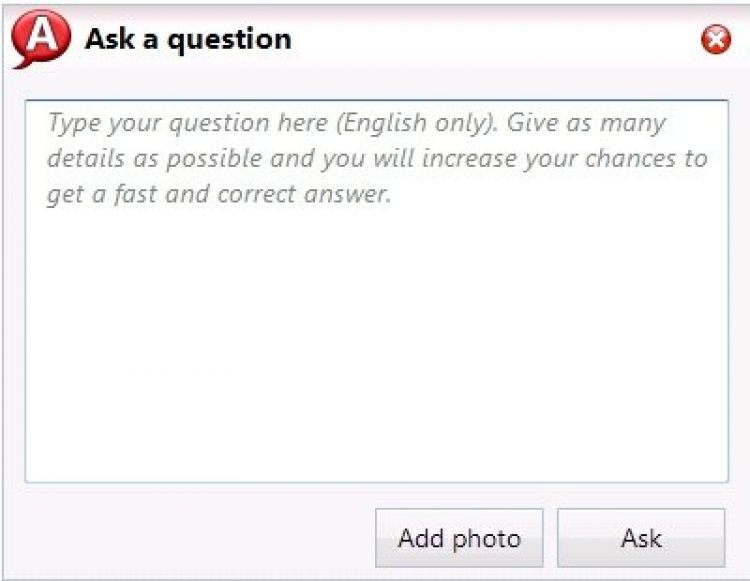The width and height of the screenshot is (750, 581).
Task: Choose Add photo next to the Ask button
Action: click(459, 538)
